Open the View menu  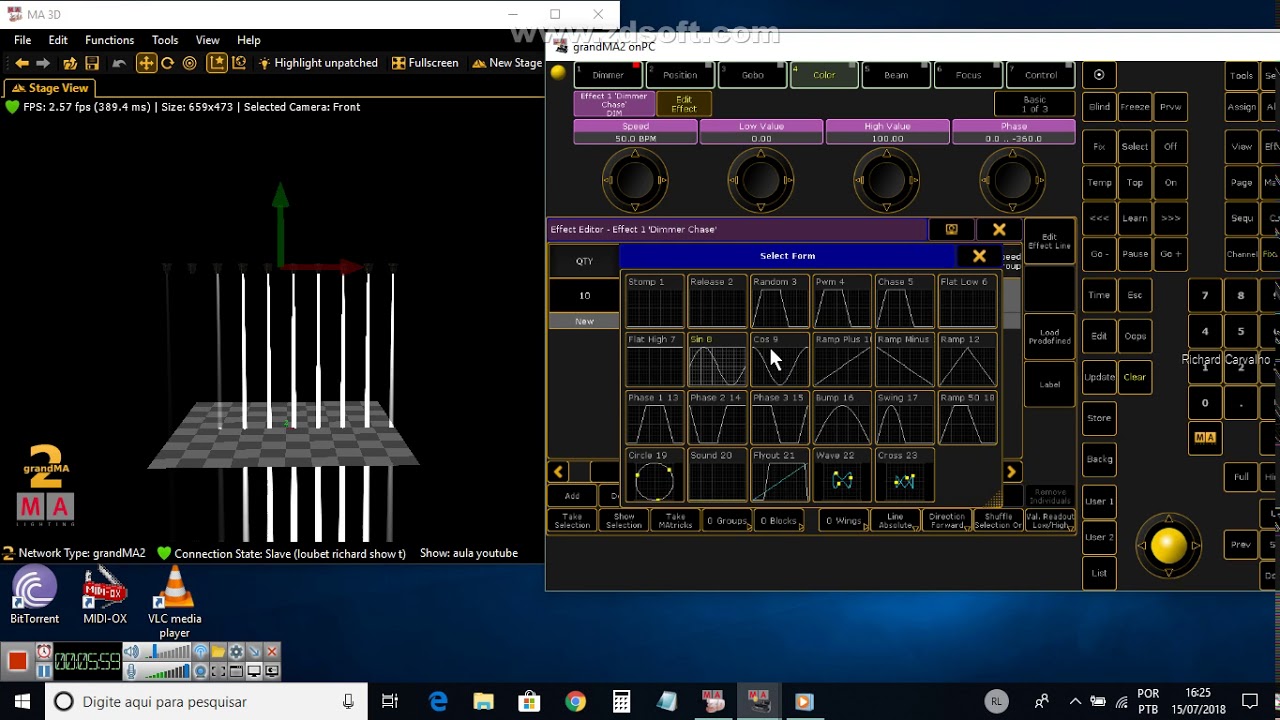(207, 40)
